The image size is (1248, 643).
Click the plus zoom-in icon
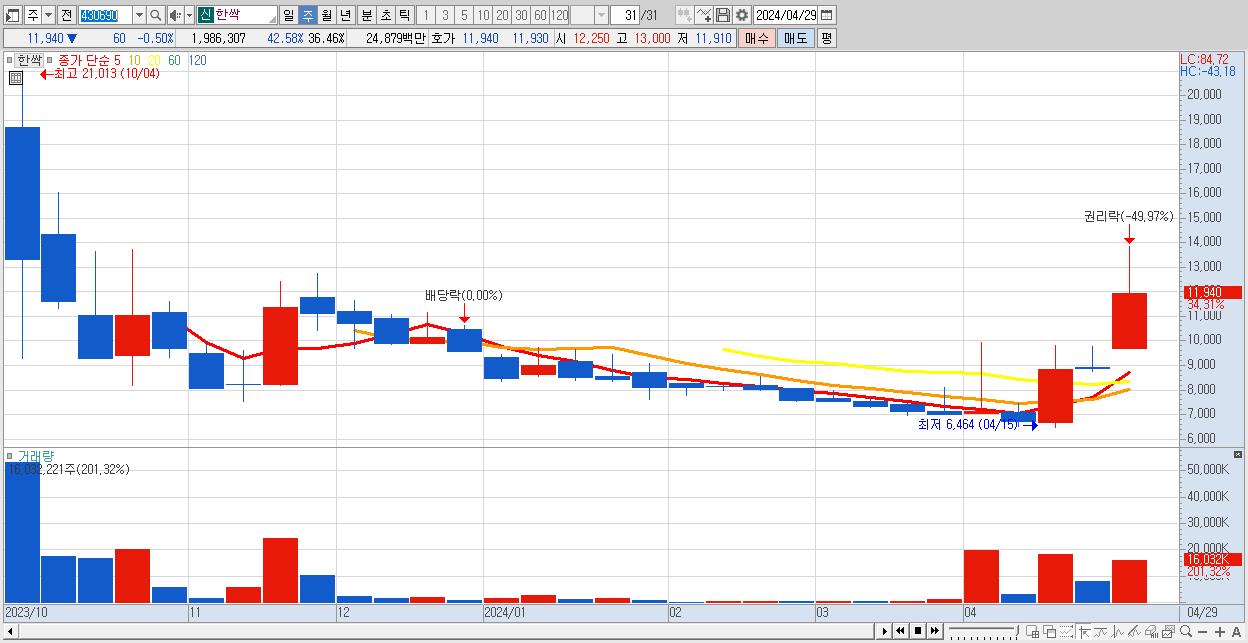[1220, 632]
